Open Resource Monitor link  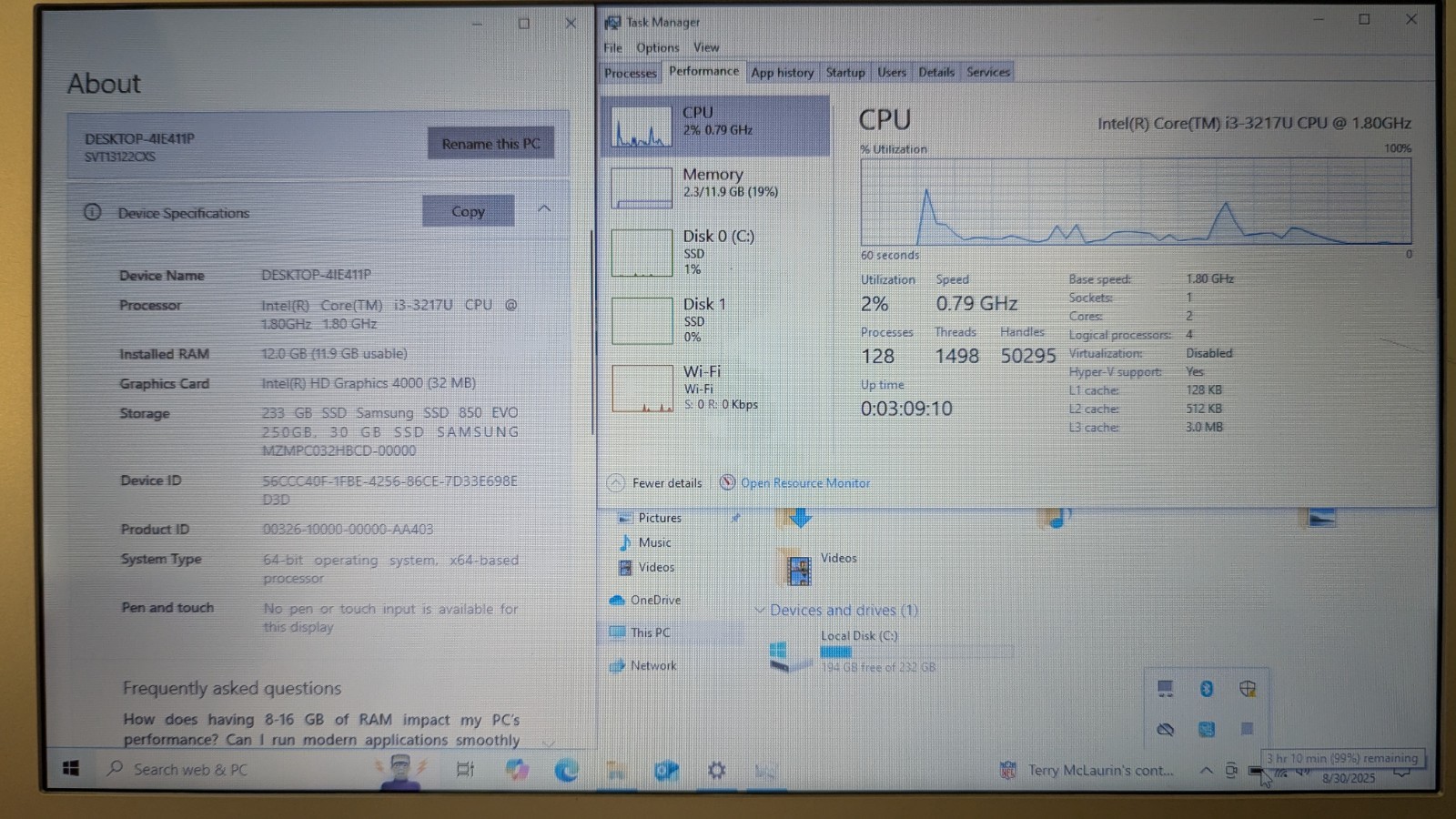pos(805,482)
